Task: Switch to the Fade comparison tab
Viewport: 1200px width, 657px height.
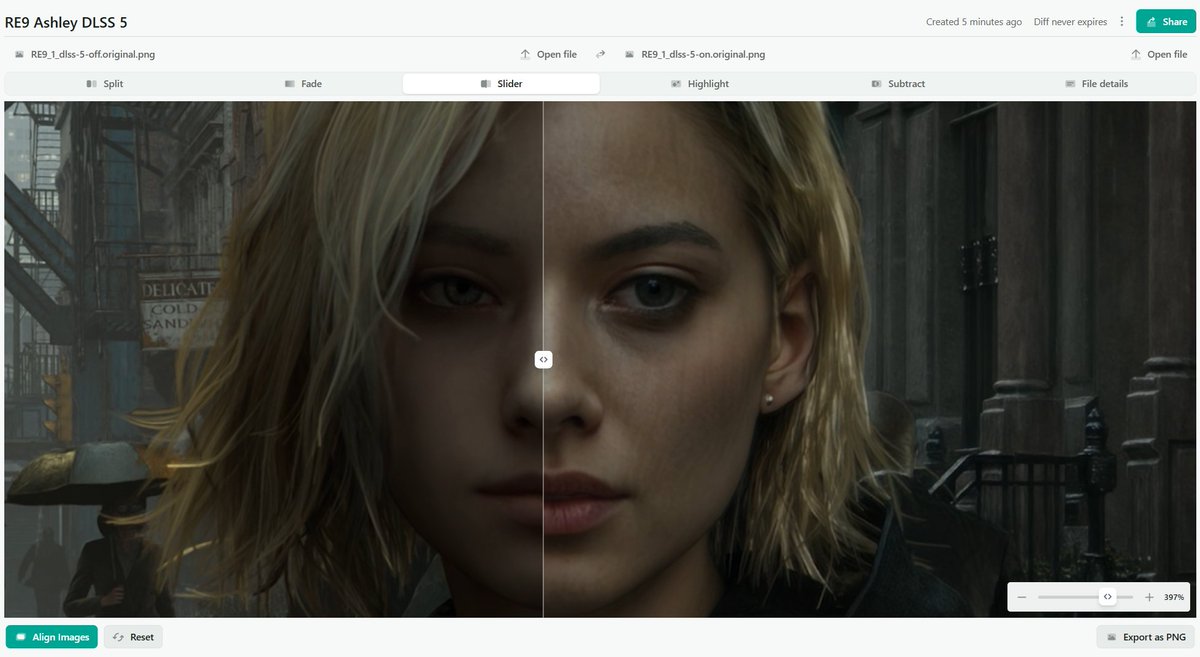Action: tap(303, 84)
